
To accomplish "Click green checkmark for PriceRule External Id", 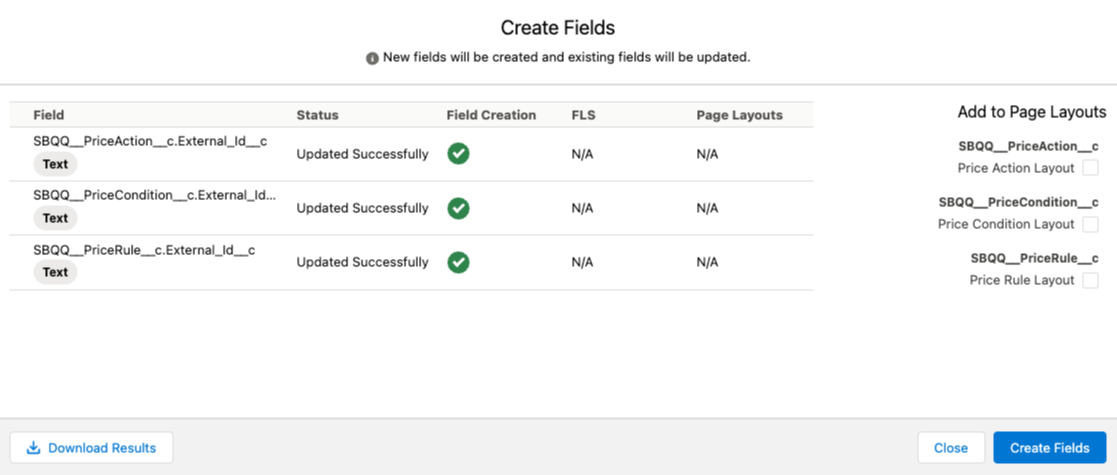I will [x=458, y=262].
